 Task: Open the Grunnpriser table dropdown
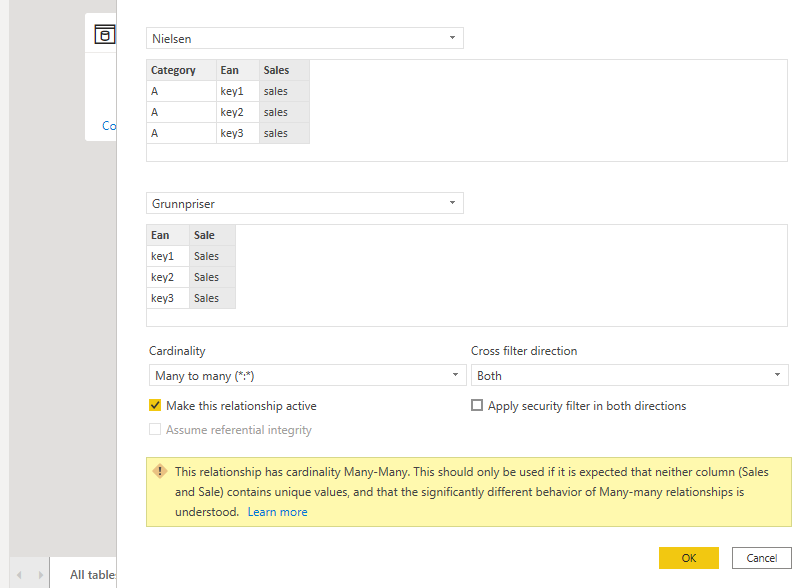click(x=304, y=203)
